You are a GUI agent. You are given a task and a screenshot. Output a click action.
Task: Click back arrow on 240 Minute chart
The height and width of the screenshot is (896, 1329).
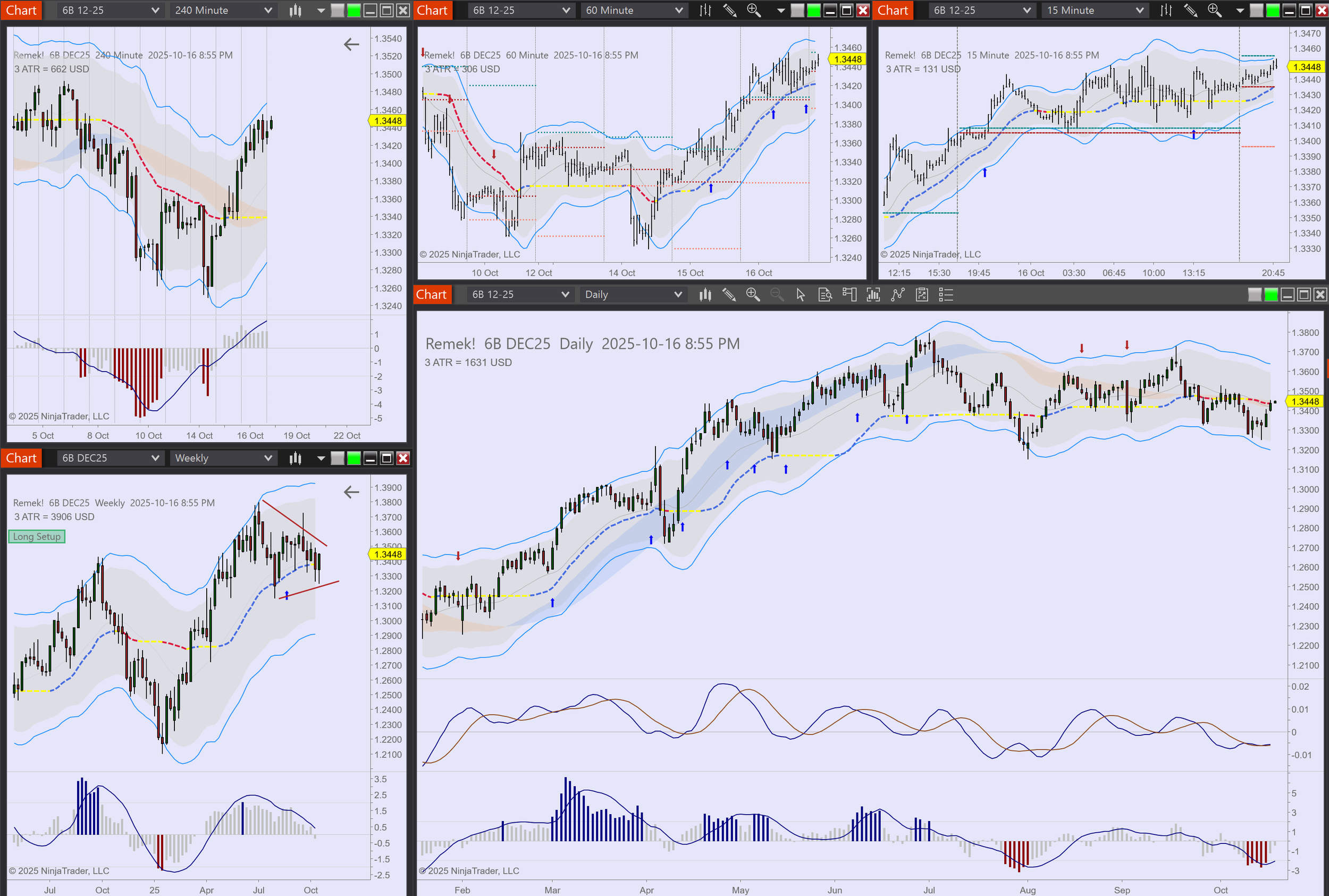click(351, 45)
